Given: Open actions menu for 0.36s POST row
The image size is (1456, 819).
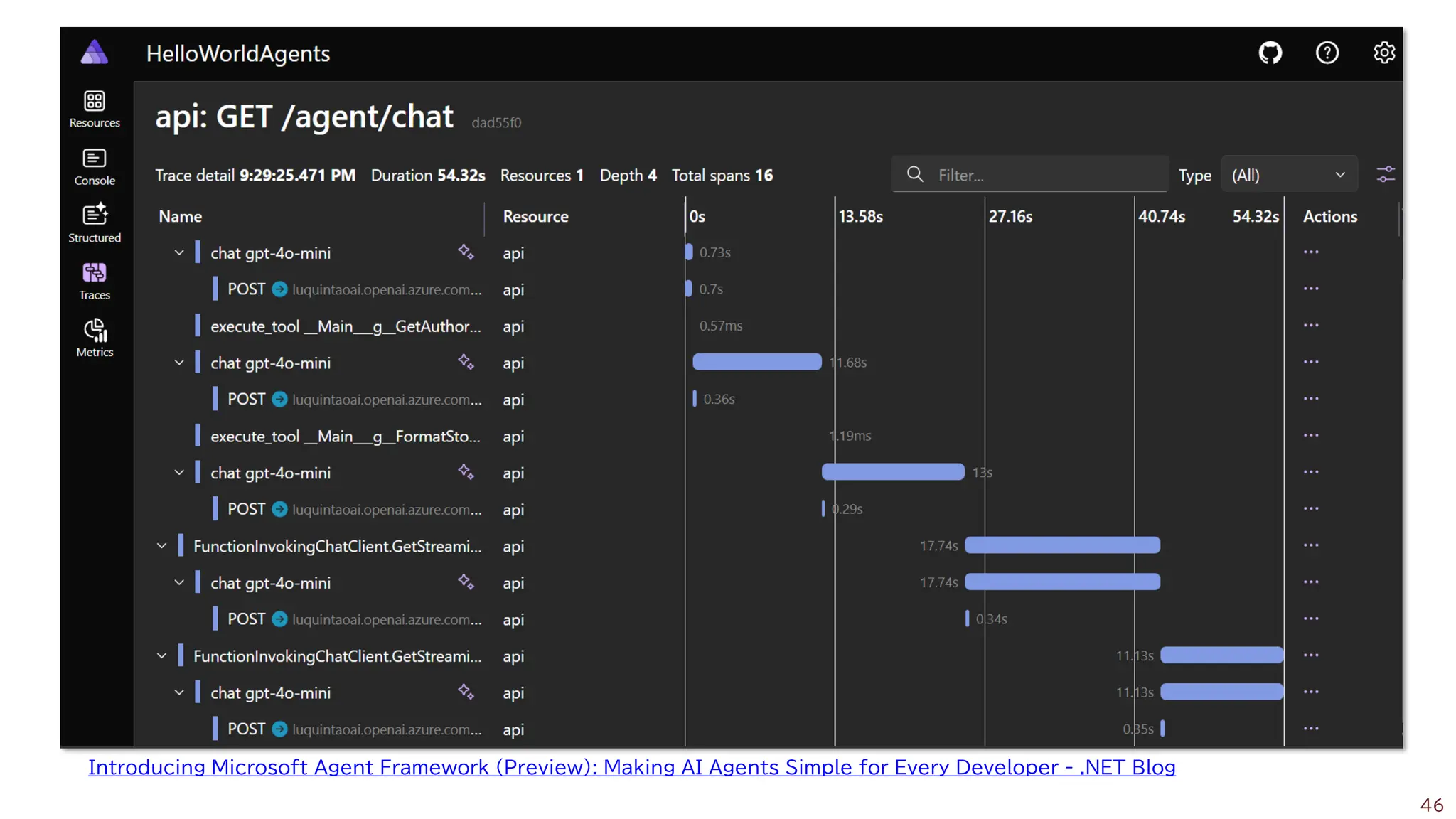Looking at the screenshot, I should tap(1311, 399).
